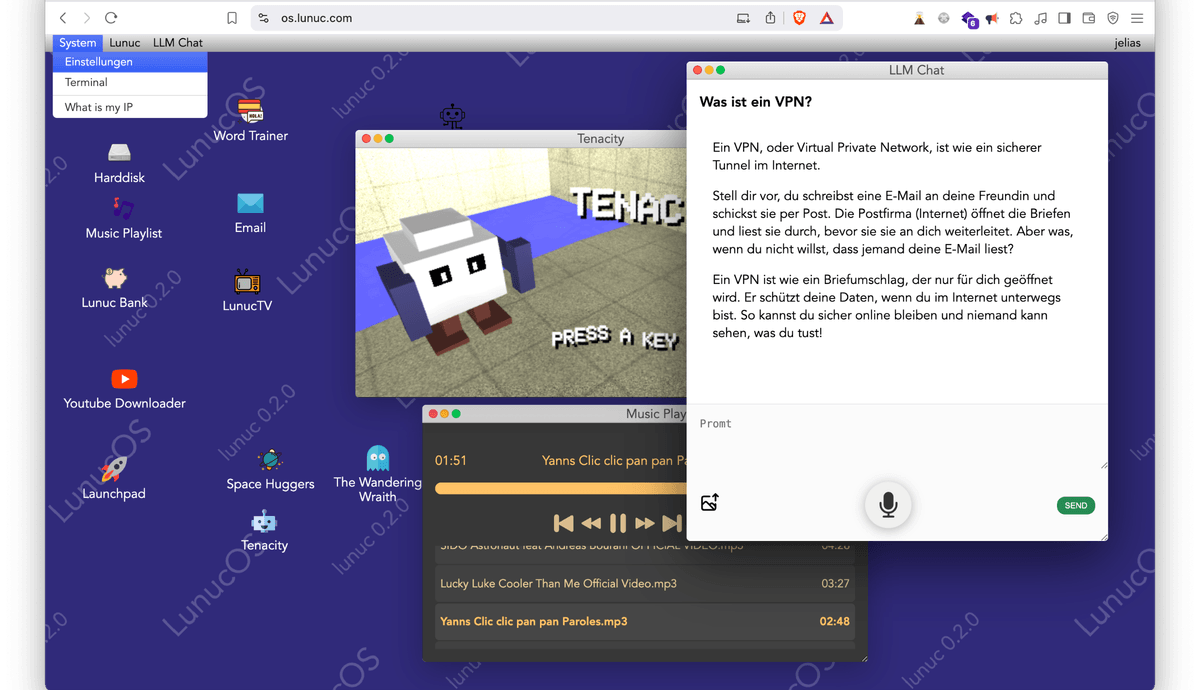Skip to the previous track
Image resolution: width=1200 pixels, height=690 pixels.
tap(564, 523)
